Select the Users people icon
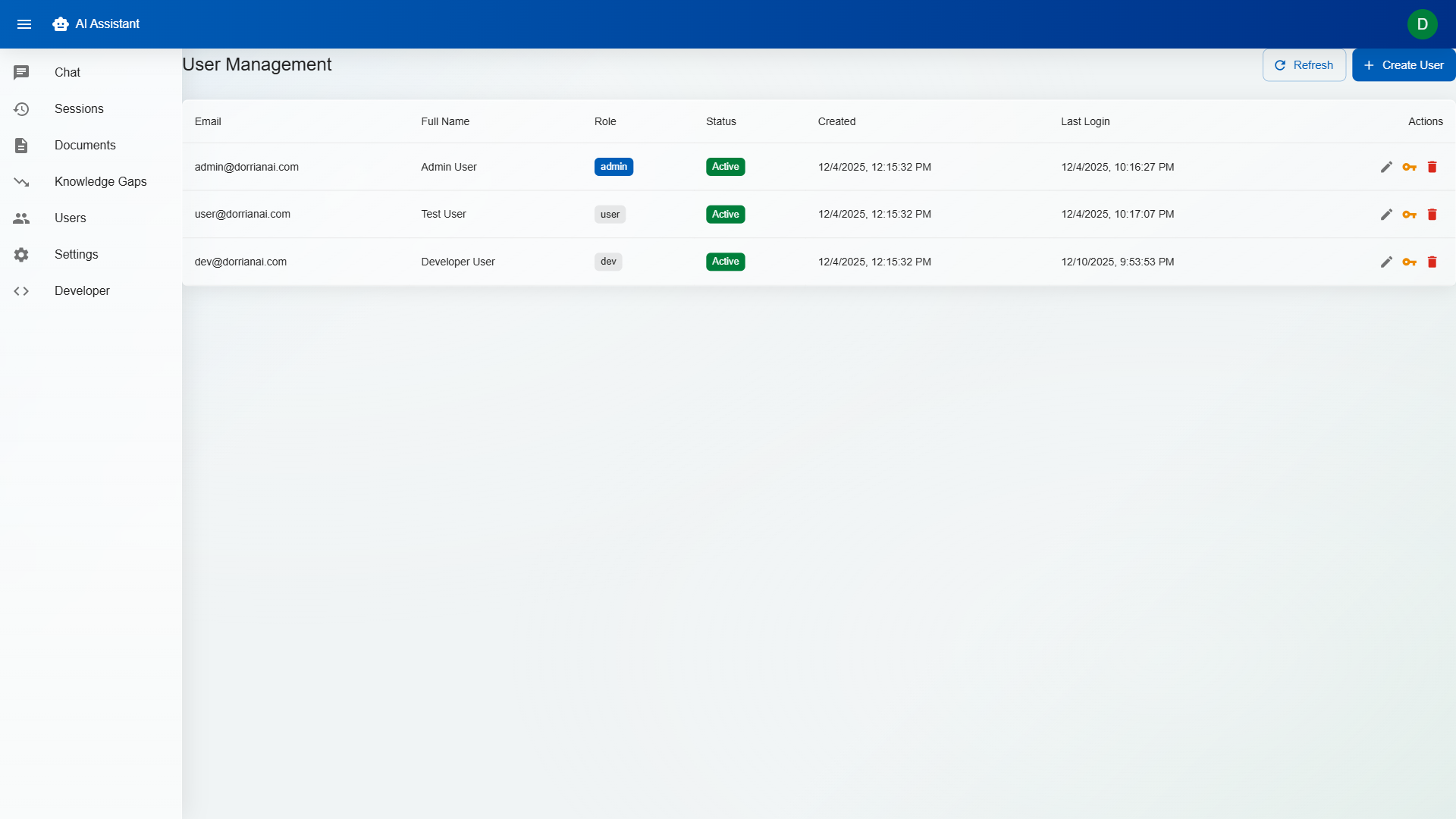This screenshot has width=1456, height=819. tap(21, 218)
